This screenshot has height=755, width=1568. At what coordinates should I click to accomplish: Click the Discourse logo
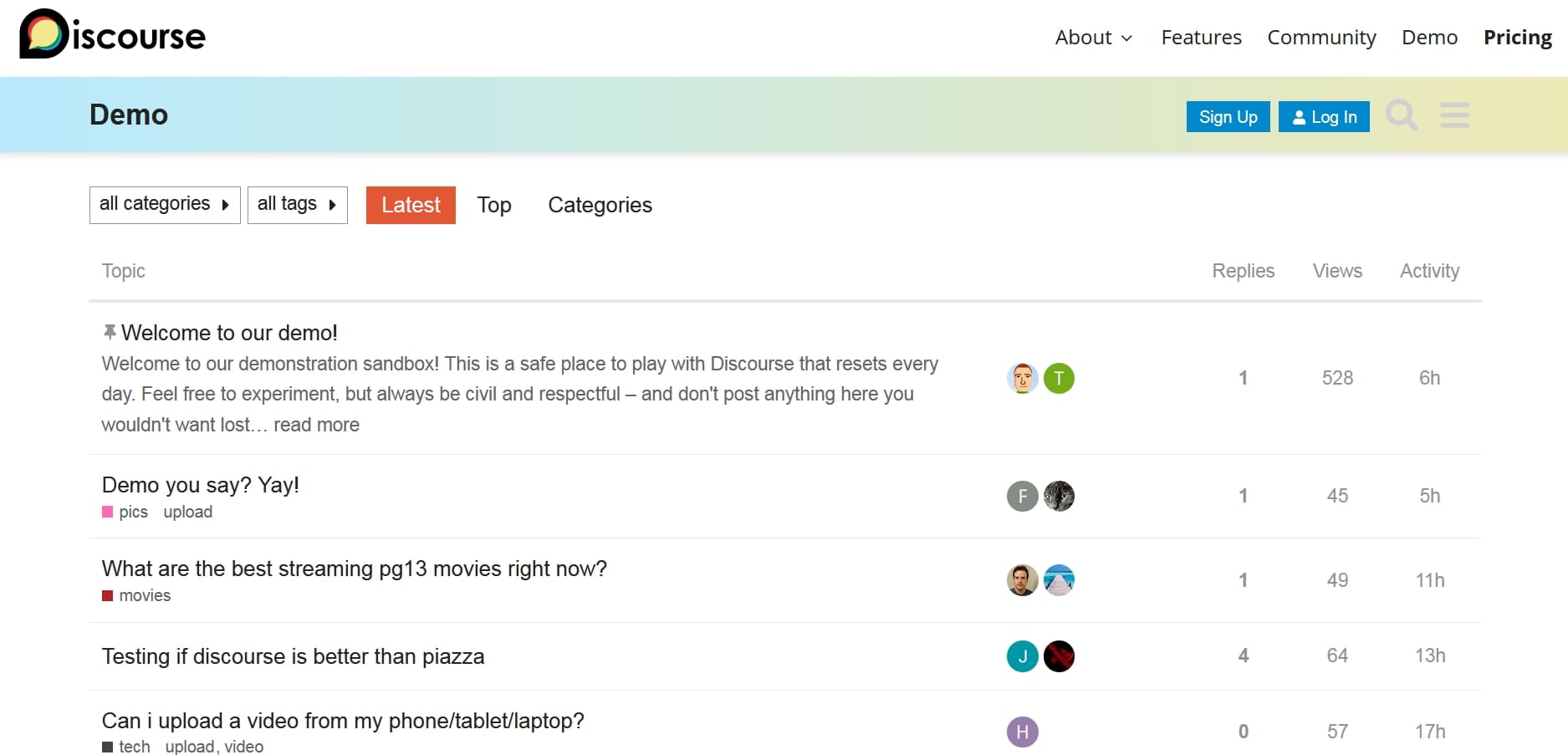(x=113, y=34)
